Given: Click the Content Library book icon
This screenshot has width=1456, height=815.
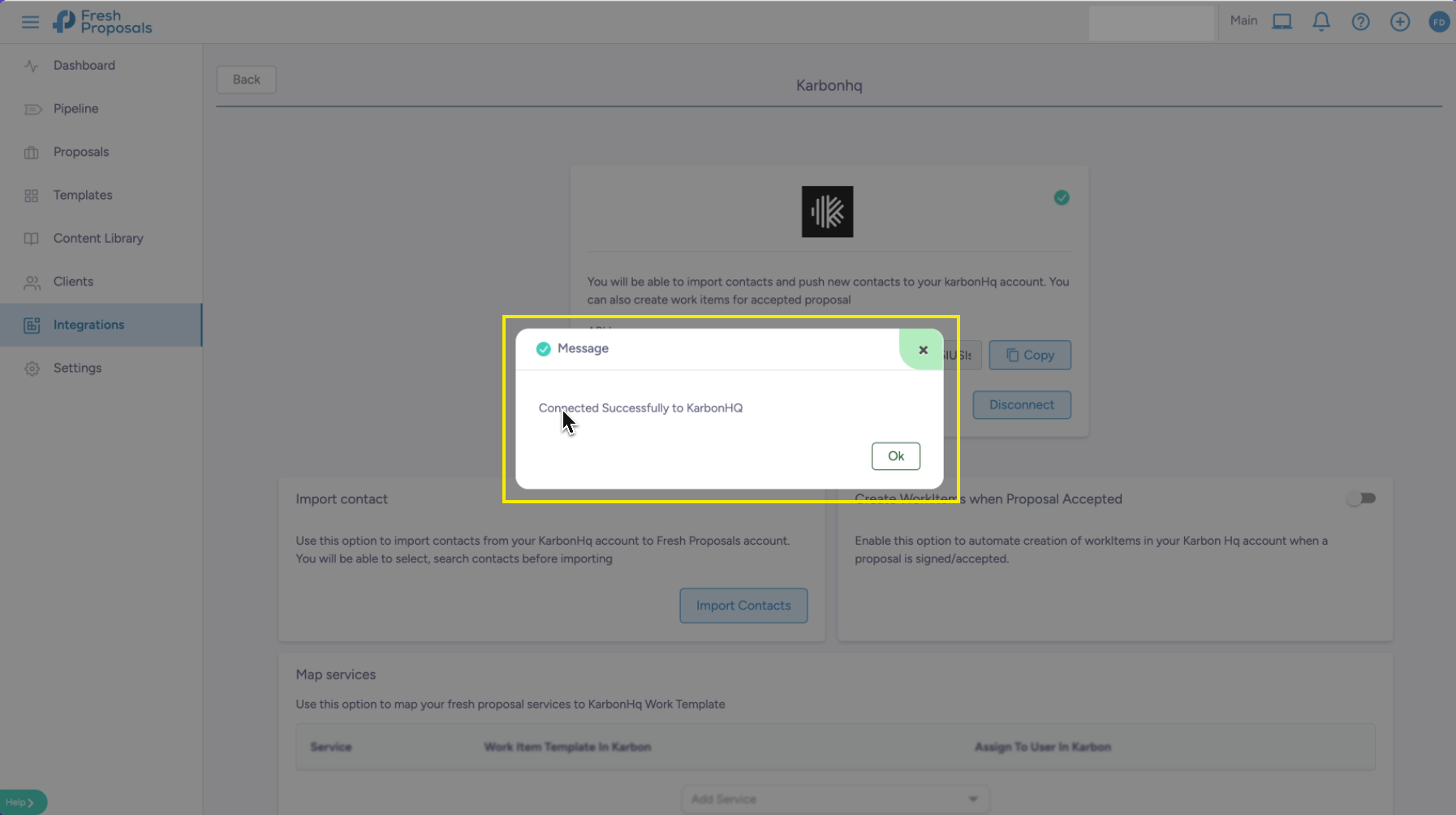Looking at the screenshot, I should click(32, 239).
